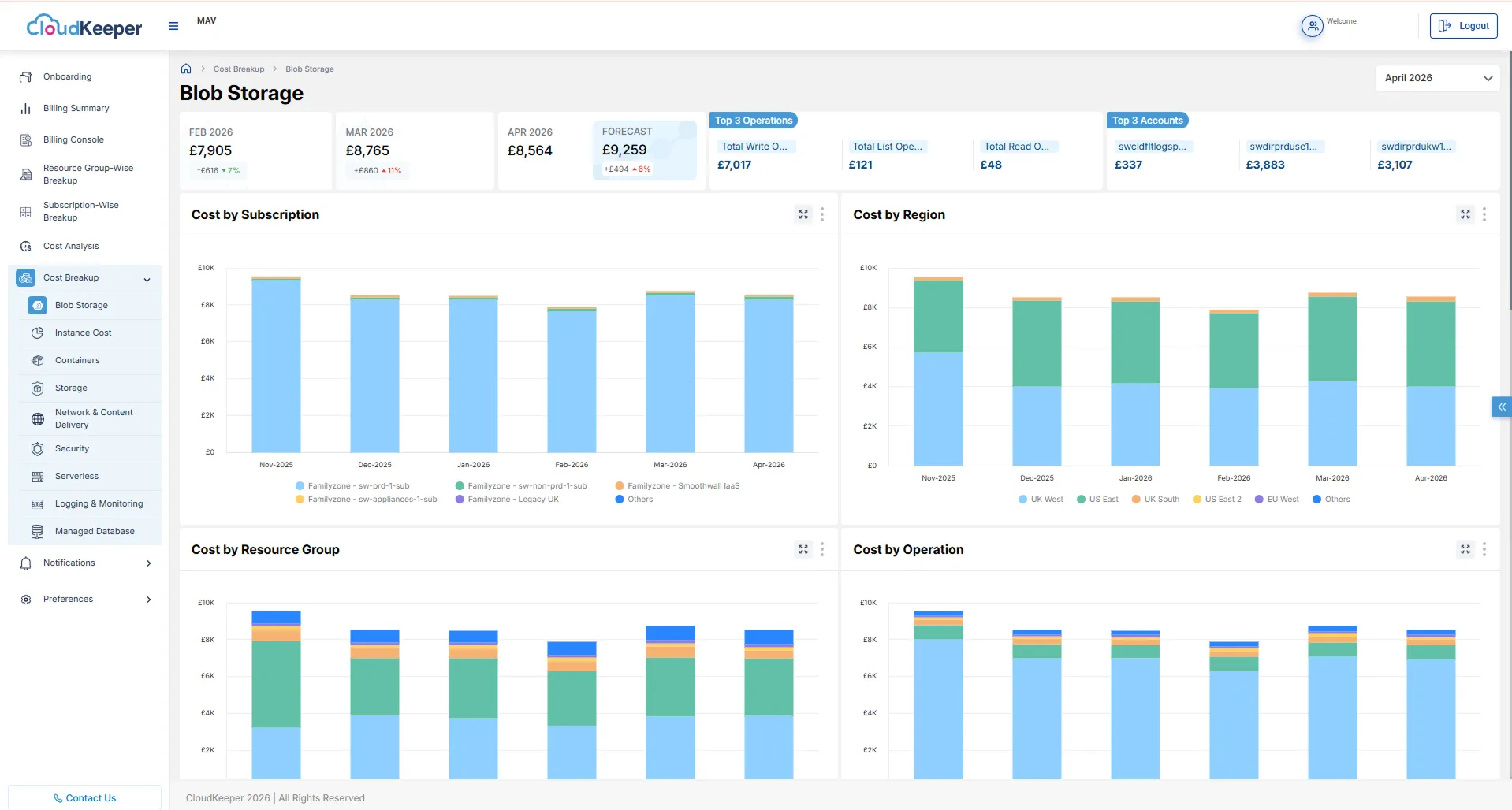This screenshot has height=810, width=1512.
Task: Click the Top 3 Operations badge
Action: click(x=754, y=121)
